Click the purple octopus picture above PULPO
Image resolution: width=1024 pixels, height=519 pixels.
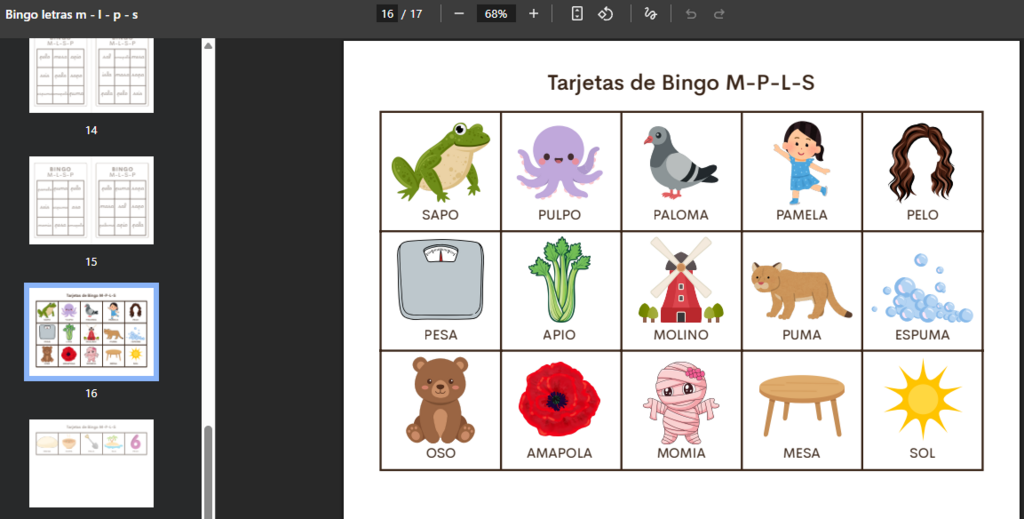[x=560, y=162]
